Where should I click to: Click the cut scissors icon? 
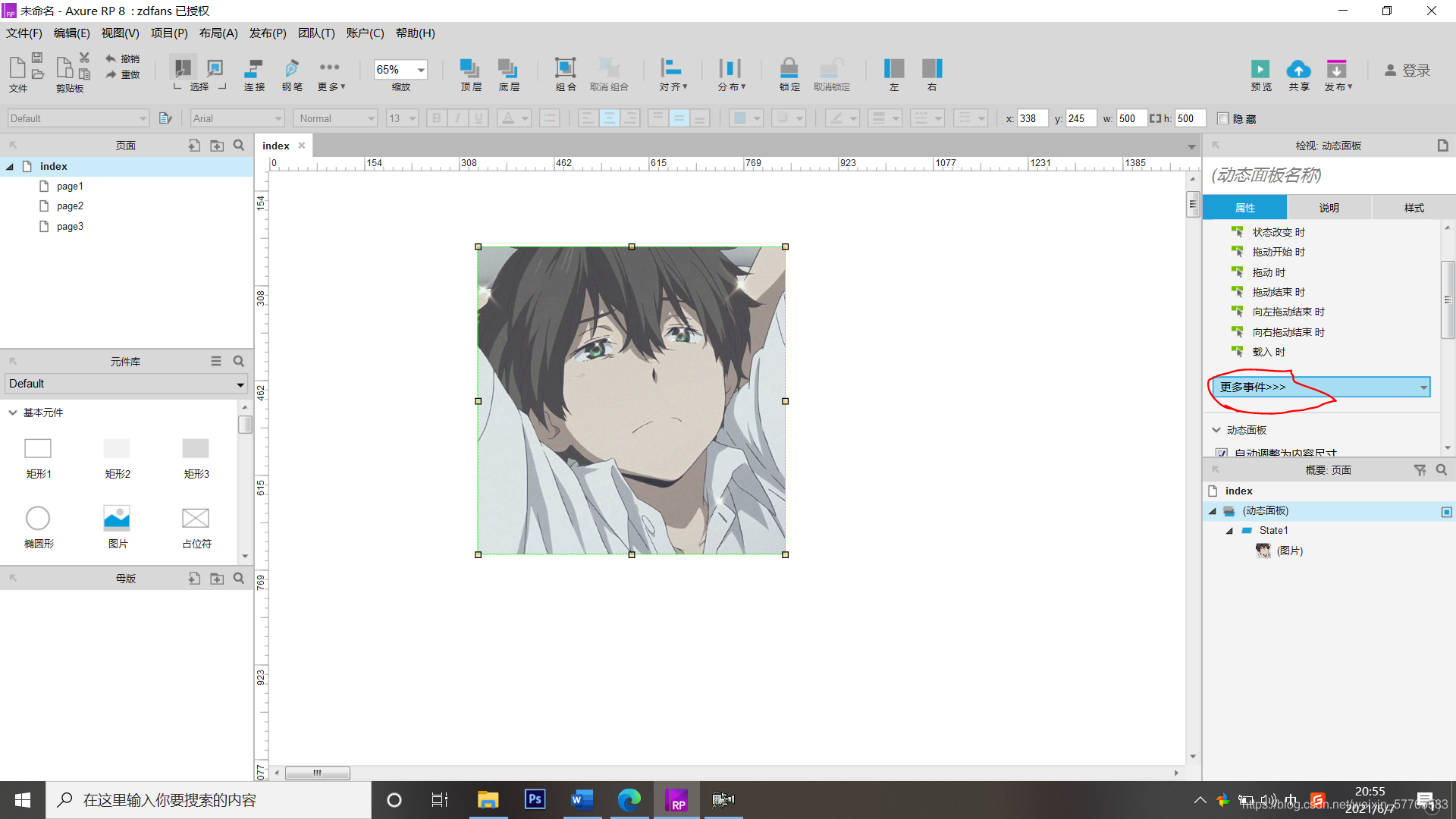84,58
